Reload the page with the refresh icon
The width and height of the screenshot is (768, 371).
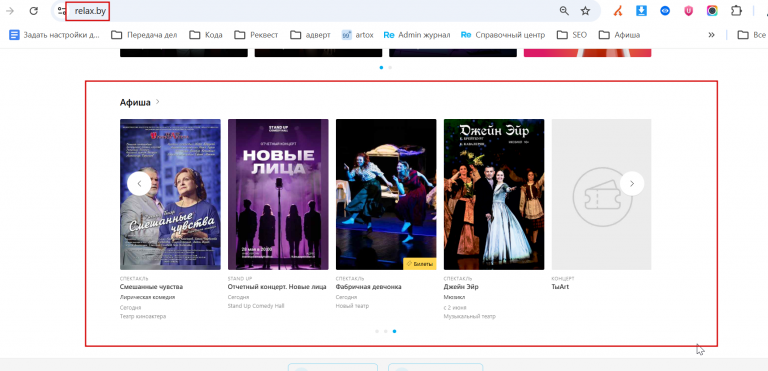tap(33, 11)
